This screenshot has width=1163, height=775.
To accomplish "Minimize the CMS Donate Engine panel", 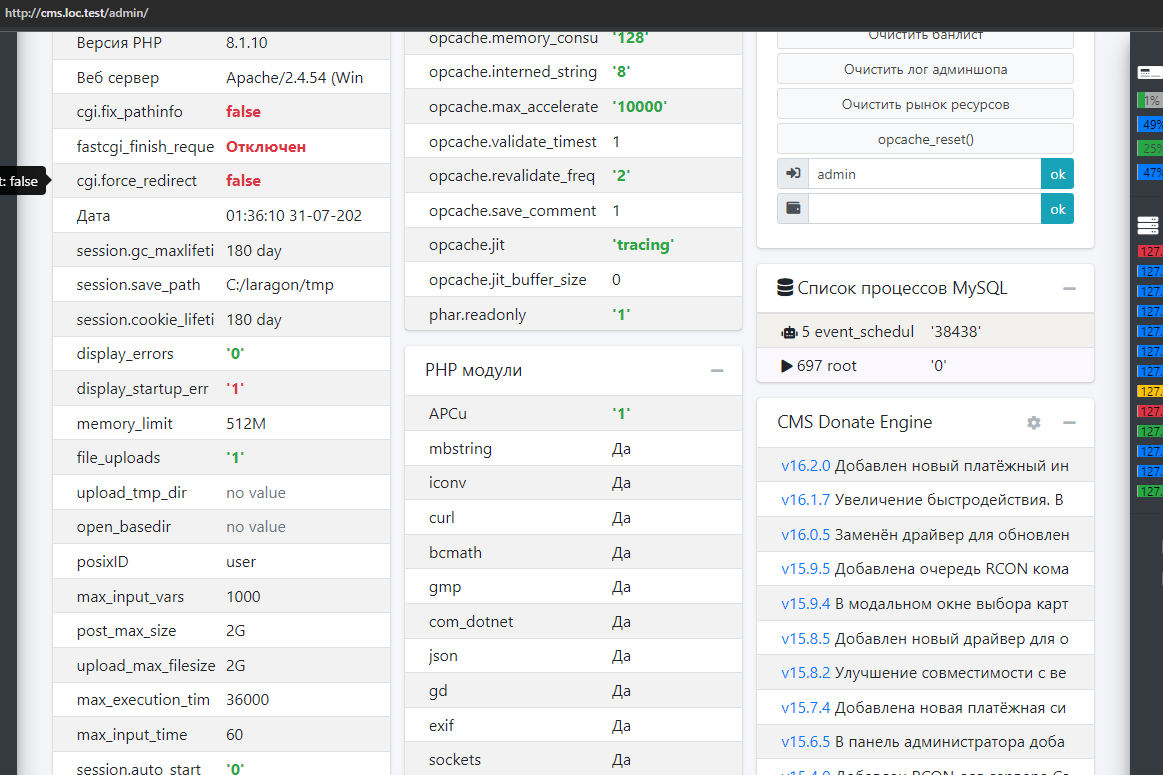I will point(1069,423).
